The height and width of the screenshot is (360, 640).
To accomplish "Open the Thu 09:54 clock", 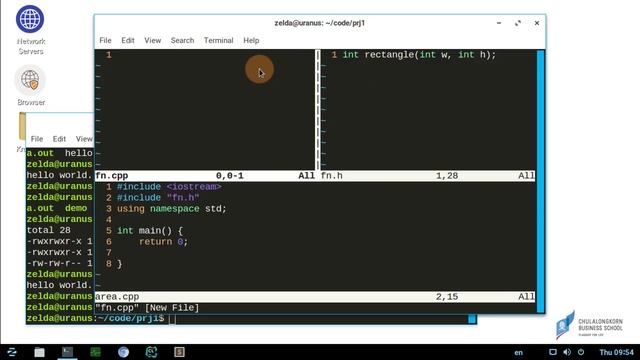I will coord(616,352).
